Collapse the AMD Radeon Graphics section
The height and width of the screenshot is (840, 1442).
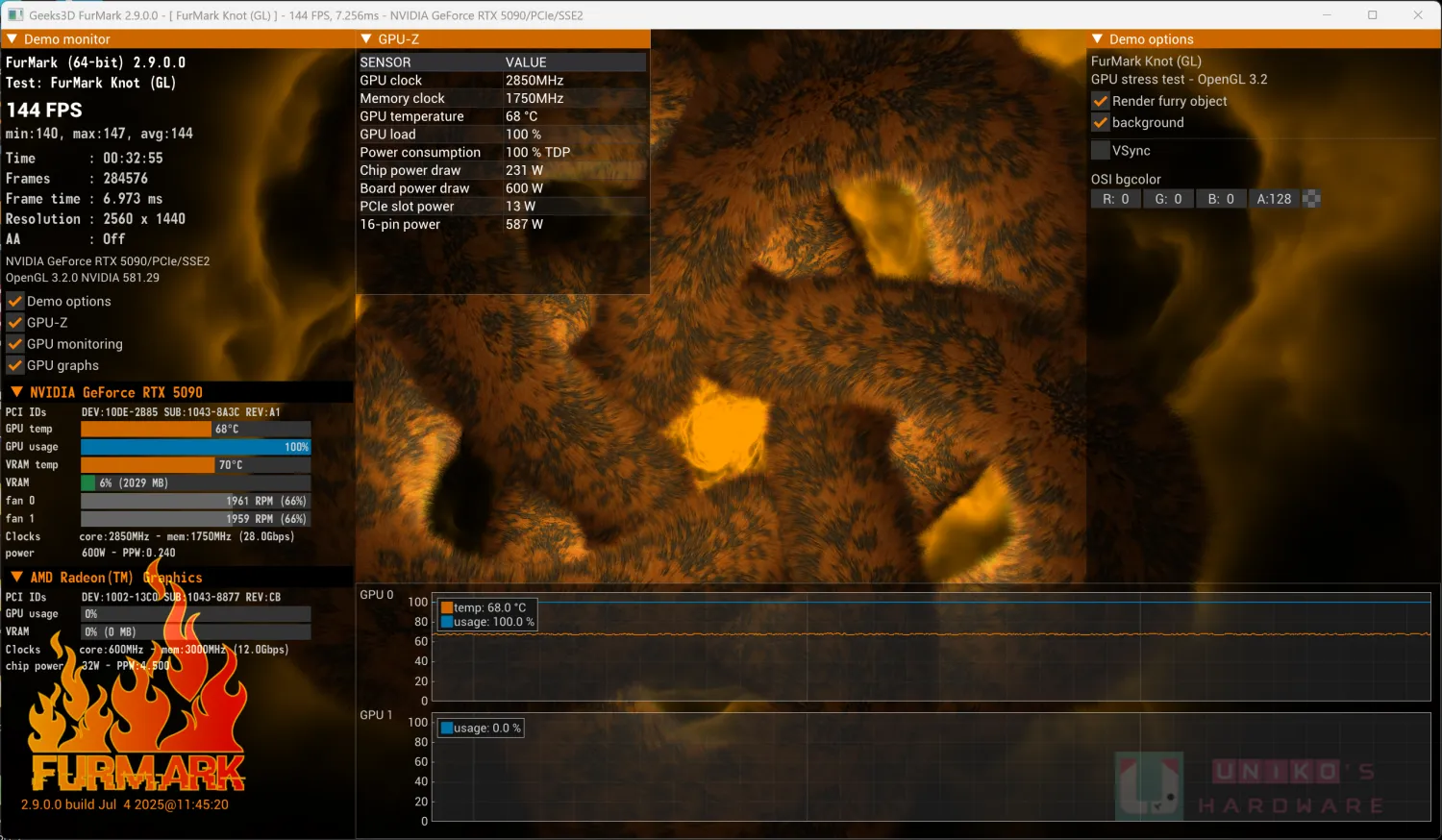16,577
